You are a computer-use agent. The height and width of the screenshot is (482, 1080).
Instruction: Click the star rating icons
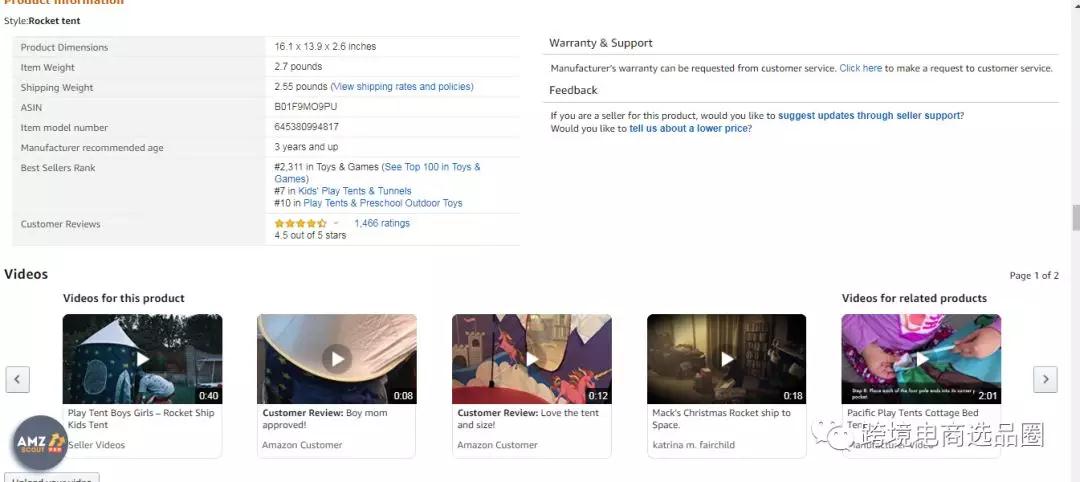[x=300, y=224]
